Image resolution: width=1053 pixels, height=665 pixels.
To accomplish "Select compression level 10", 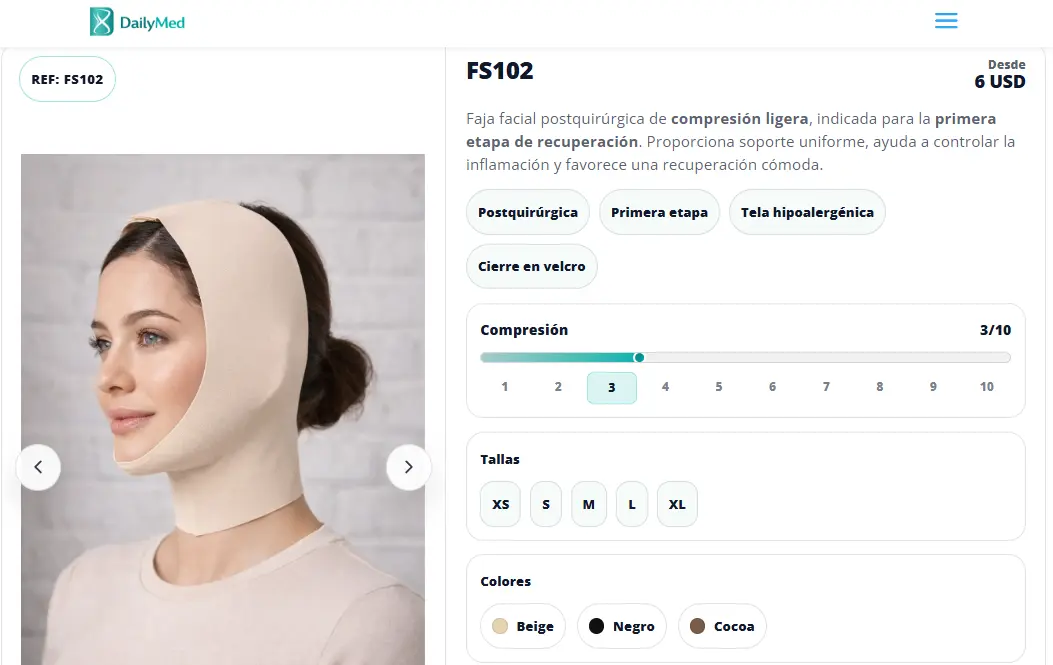I will point(986,387).
